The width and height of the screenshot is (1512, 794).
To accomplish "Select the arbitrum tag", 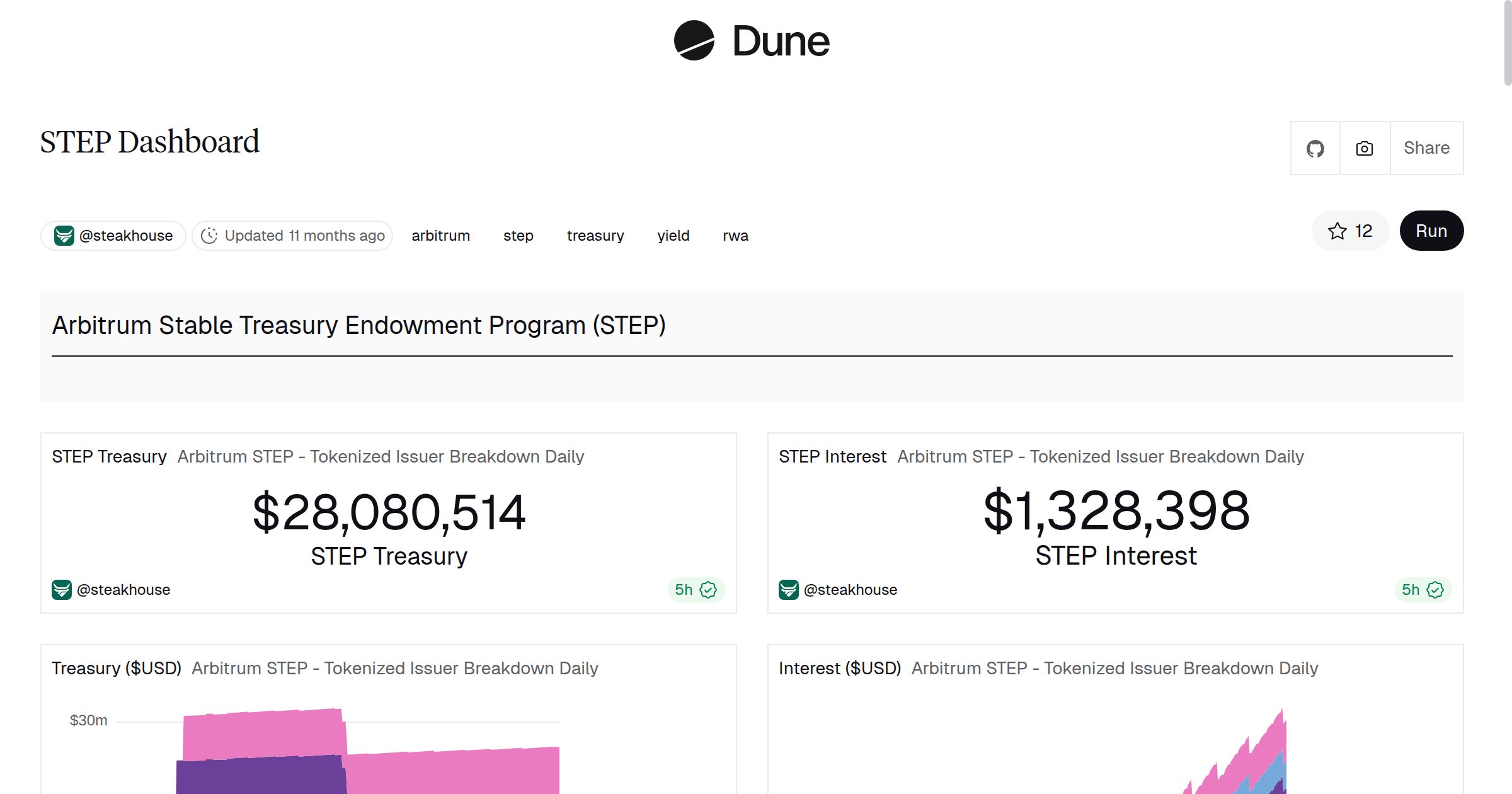I will (441, 235).
